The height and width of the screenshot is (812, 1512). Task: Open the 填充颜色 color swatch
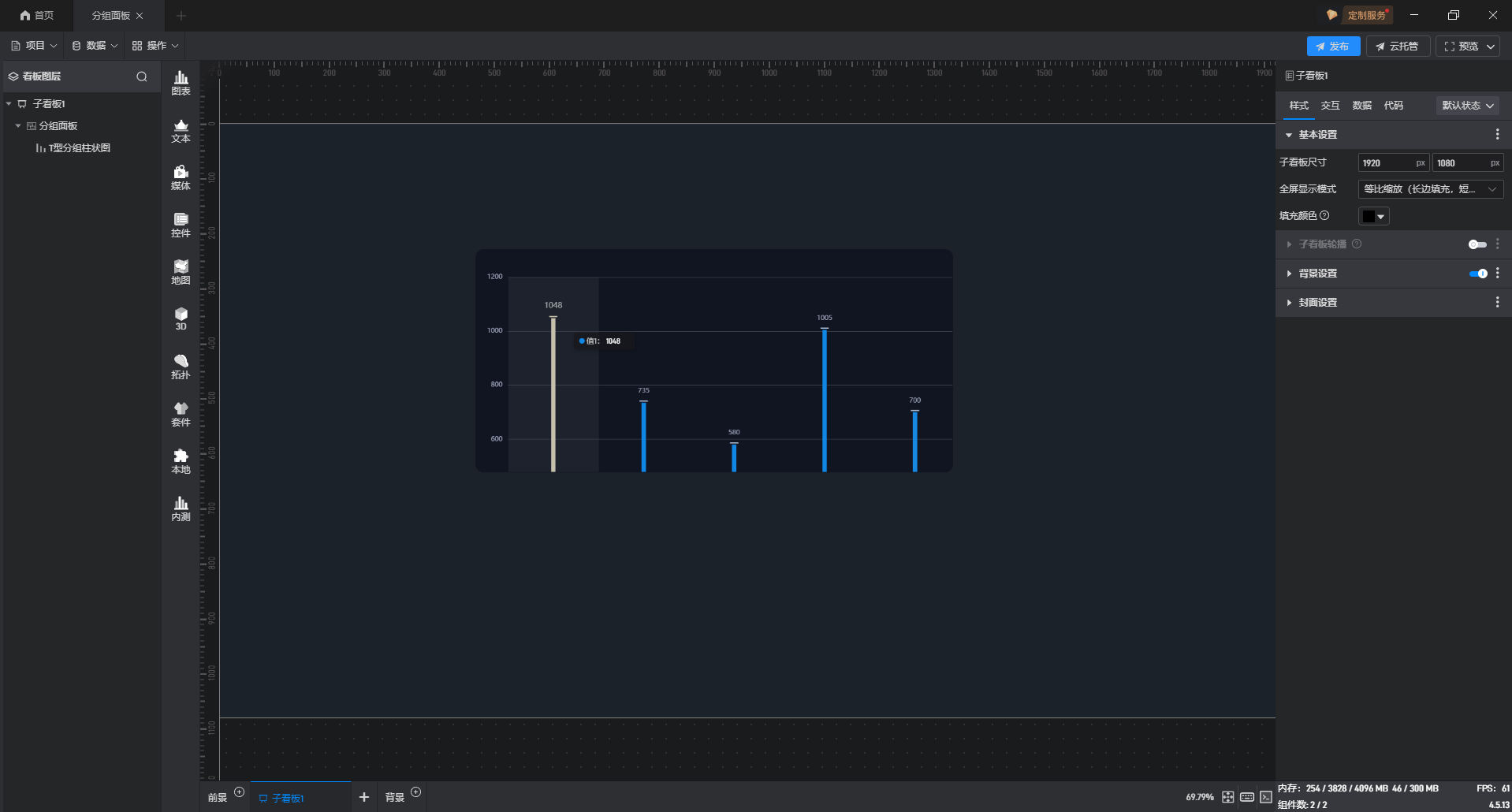pos(1373,216)
